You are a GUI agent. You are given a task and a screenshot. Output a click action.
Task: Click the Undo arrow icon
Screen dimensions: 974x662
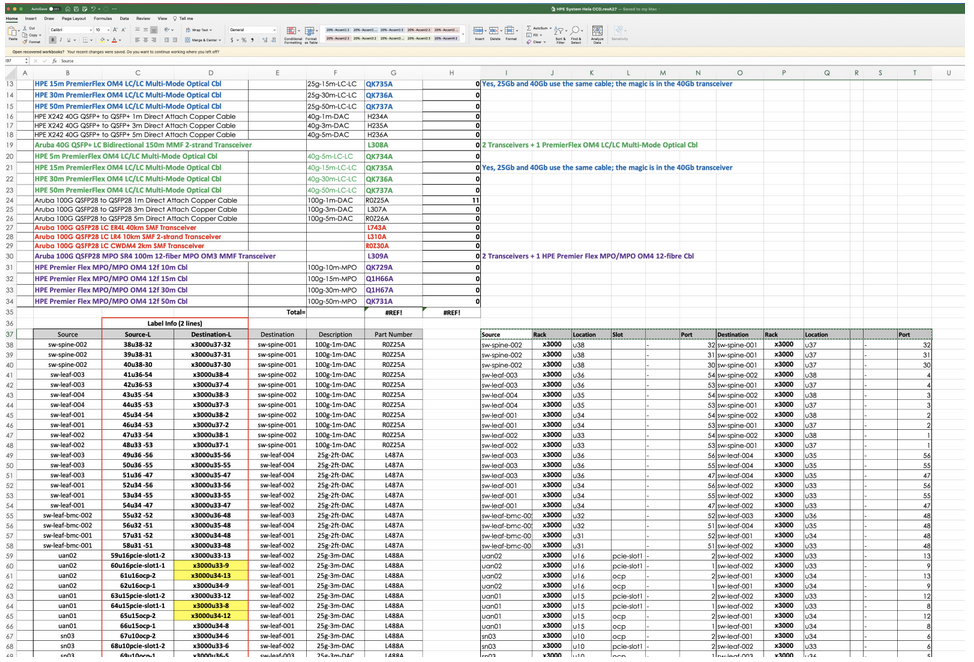pyautogui.click(x=93, y=9)
